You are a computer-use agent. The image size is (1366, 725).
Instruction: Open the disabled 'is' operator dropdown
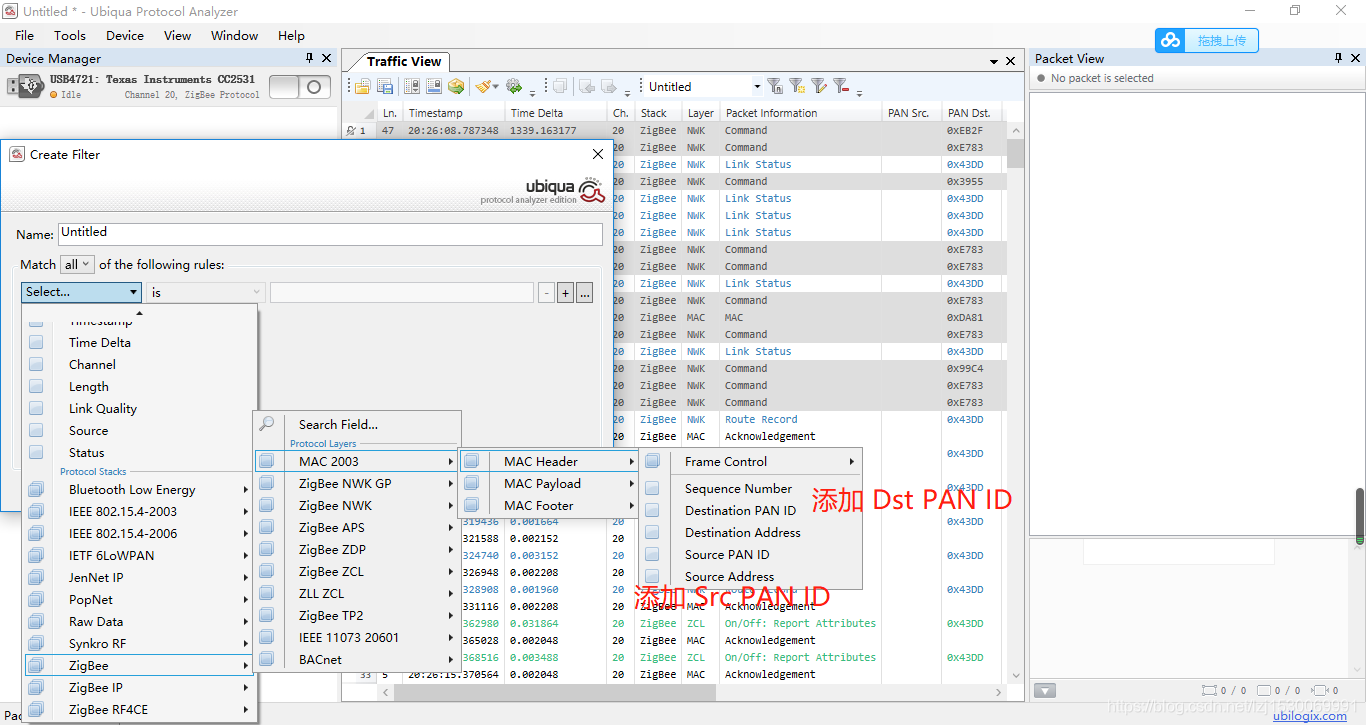tap(206, 293)
